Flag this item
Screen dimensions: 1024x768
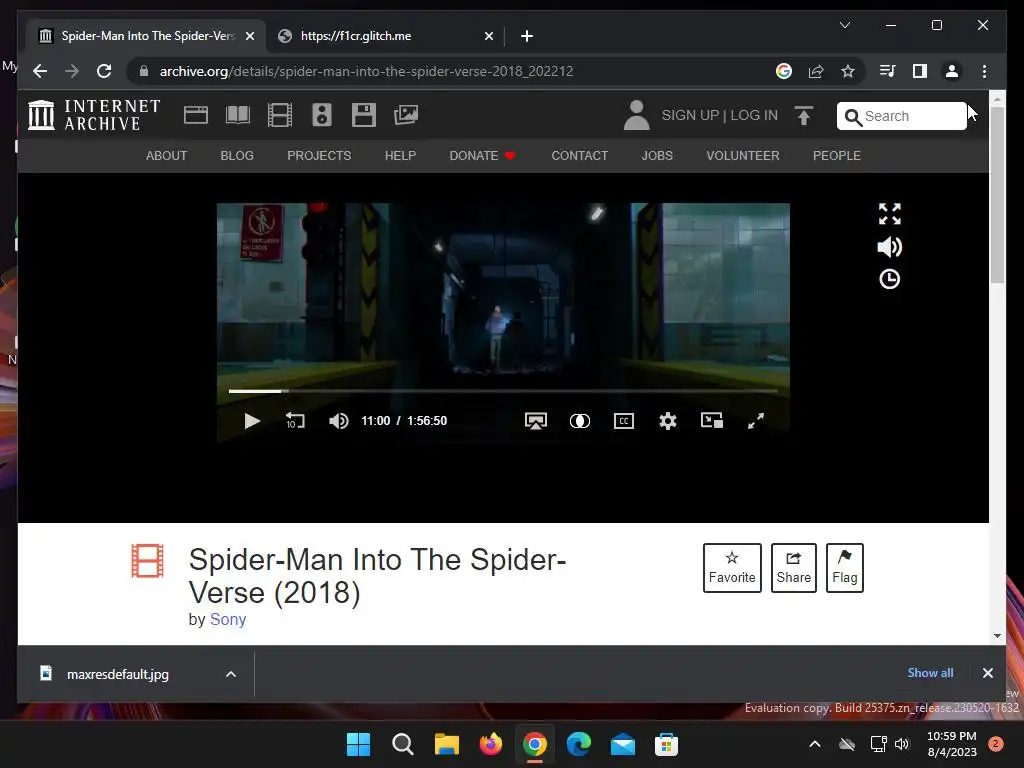pos(844,568)
